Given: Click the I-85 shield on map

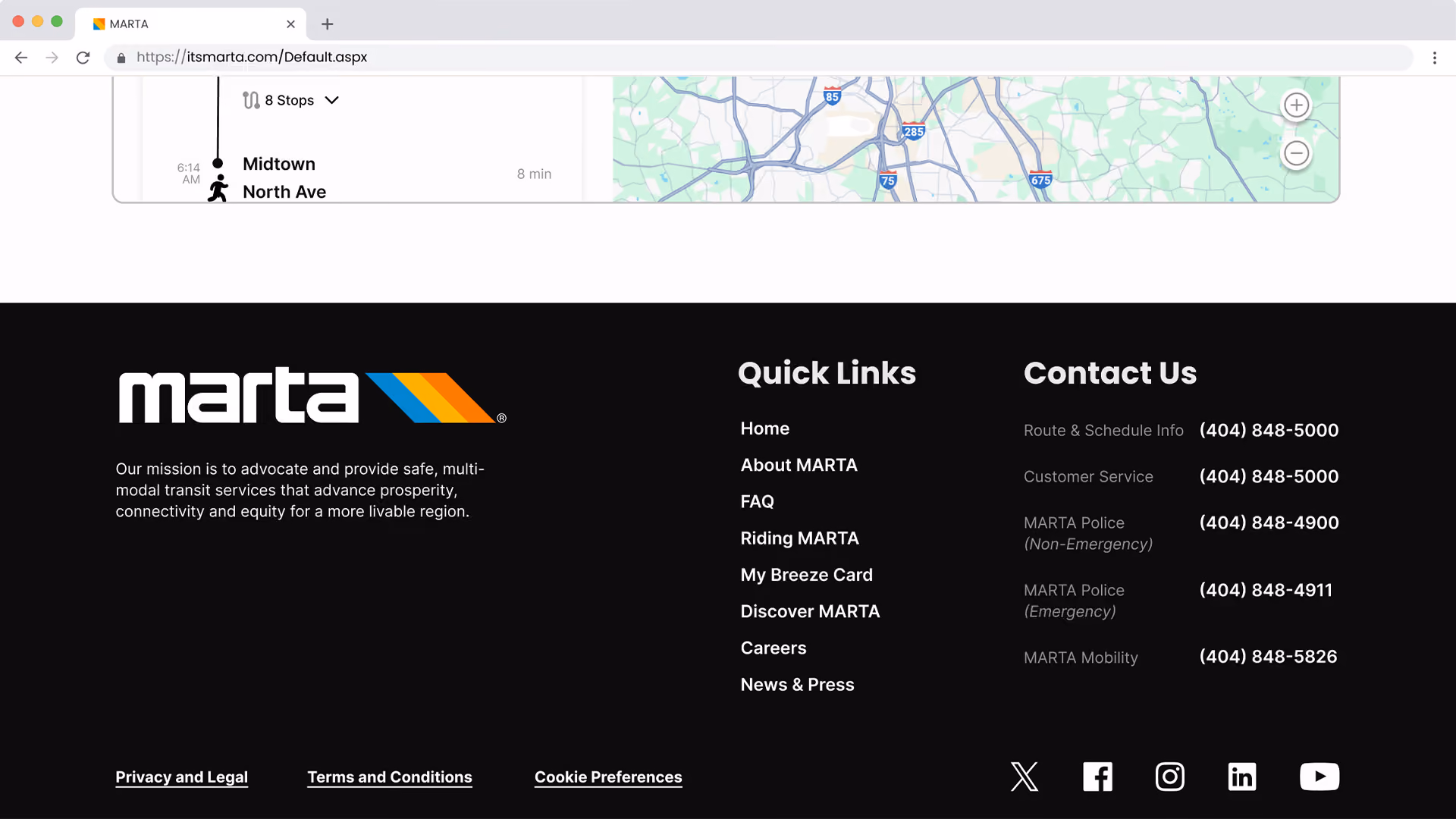Looking at the screenshot, I should click(x=832, y=96).
